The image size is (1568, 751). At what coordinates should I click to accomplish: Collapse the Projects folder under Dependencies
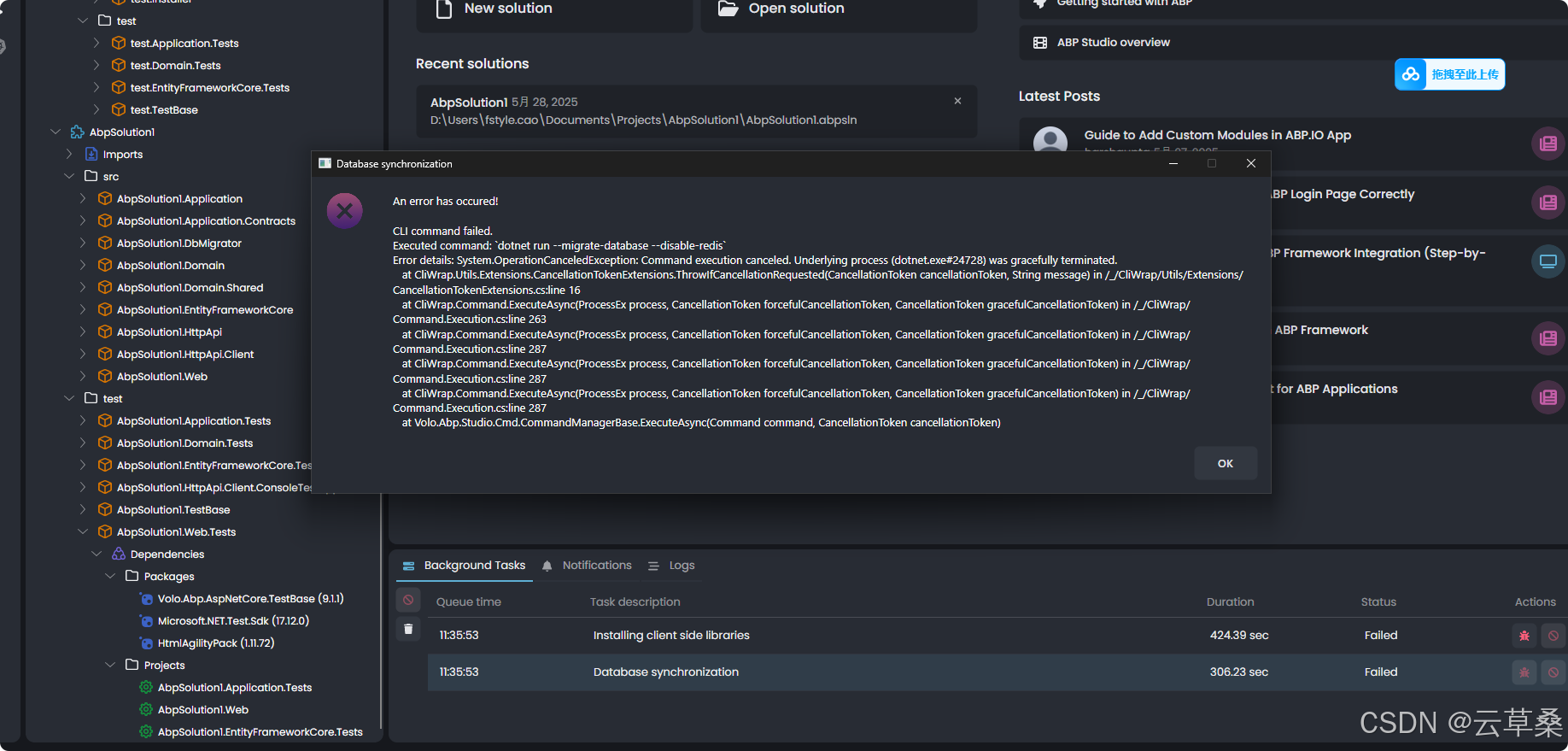(x=110, y=665)
